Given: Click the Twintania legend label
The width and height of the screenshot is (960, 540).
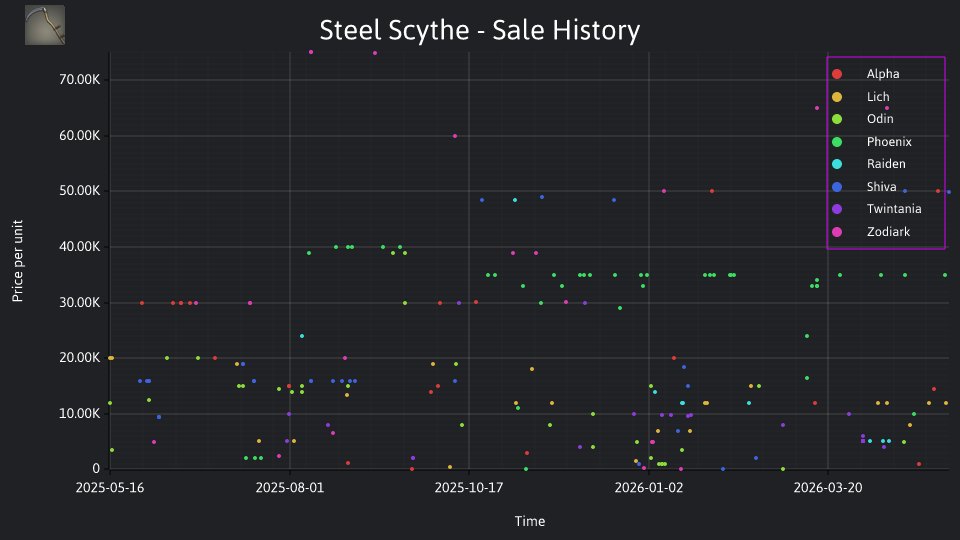Looking at the screenshot, I should tap(893, 209).
